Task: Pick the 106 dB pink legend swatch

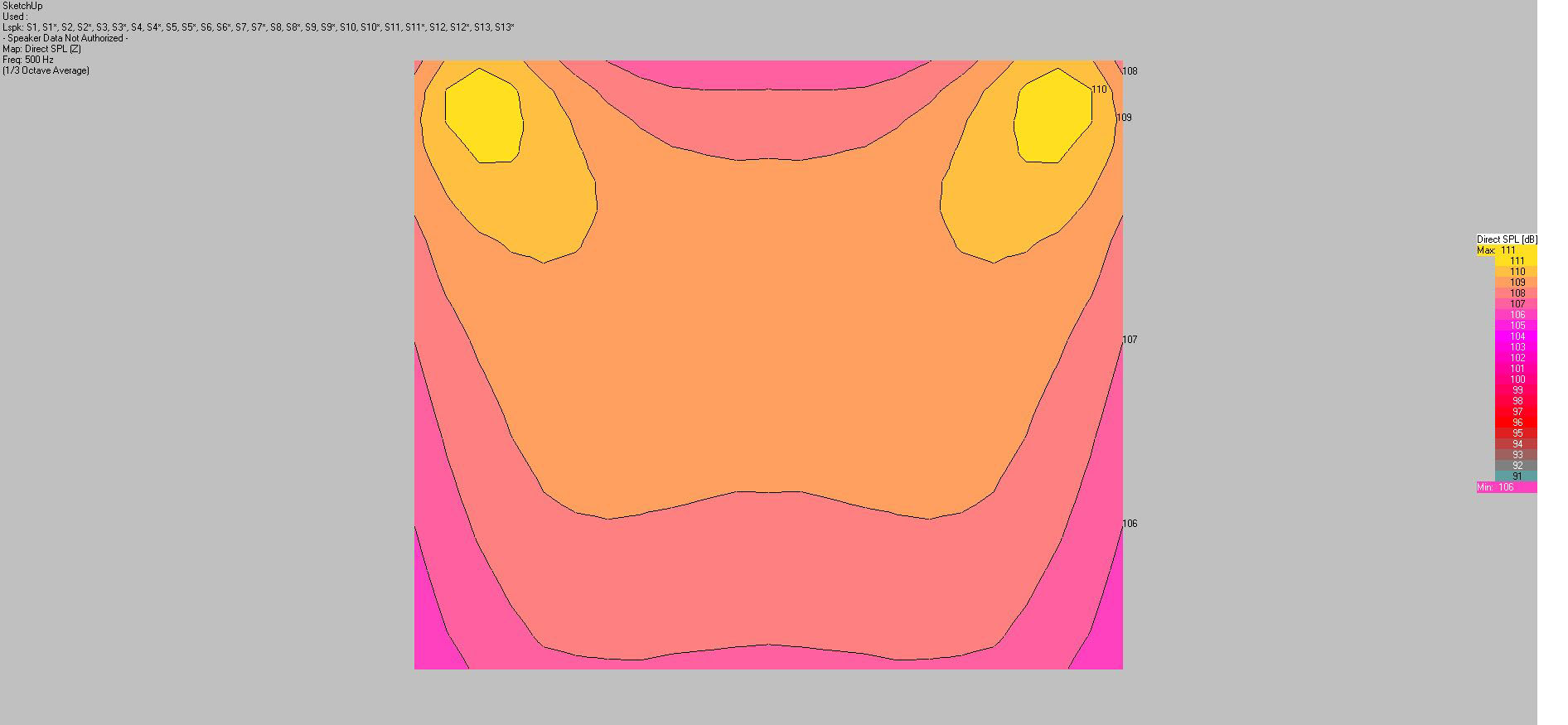Action: click(1516, 315)
